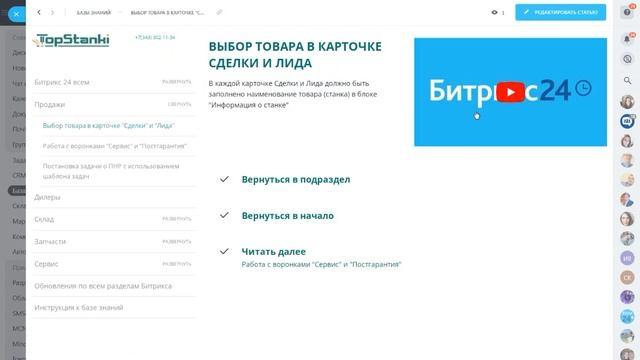This screenshot has height=360, width=640.
Task: Select the Склад section title
Action: [44, 219]
